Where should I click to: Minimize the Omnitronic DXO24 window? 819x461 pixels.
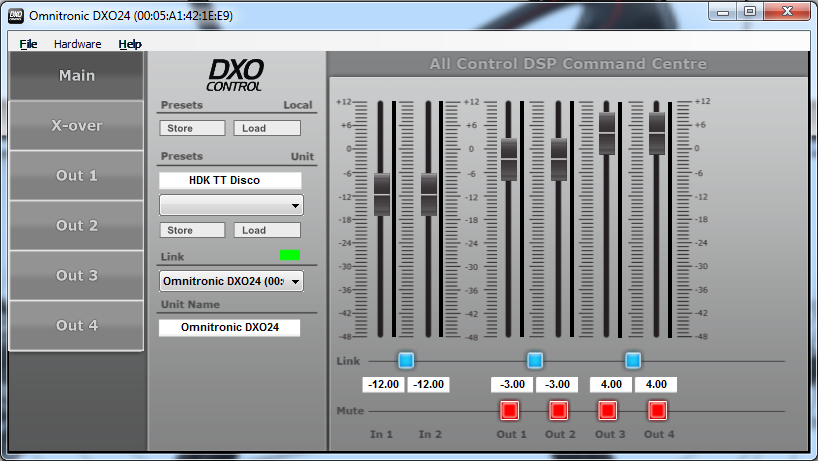click(x=723, y=11)
